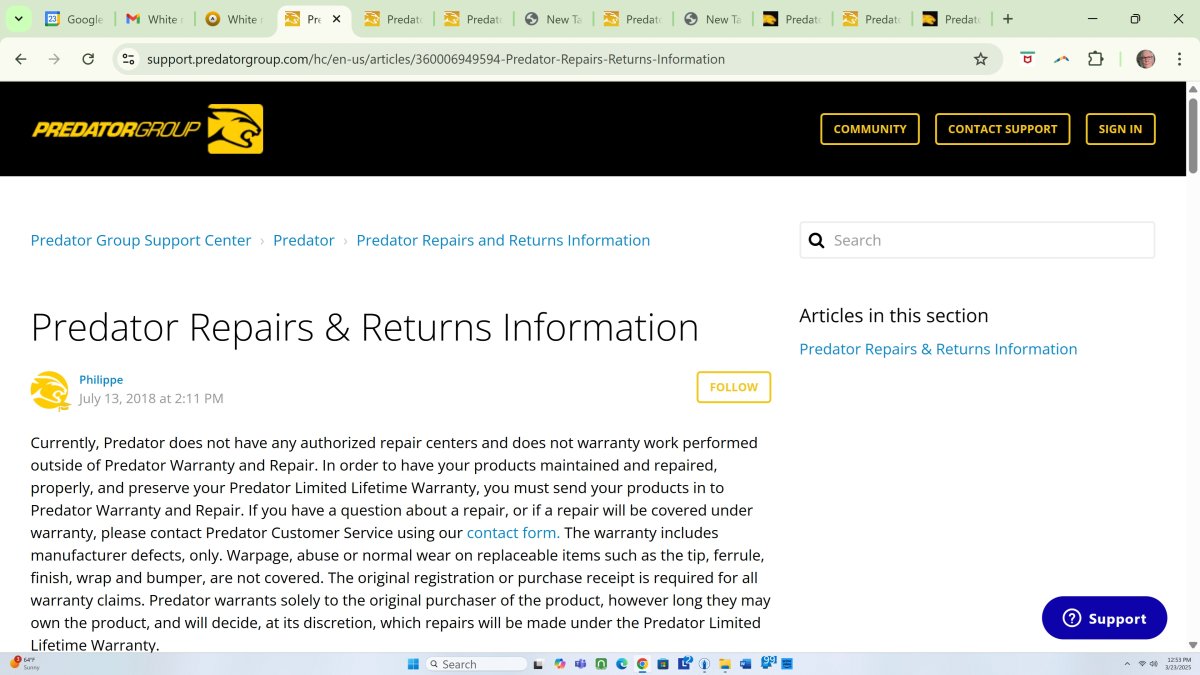This screenshot has height=675, width=1200.
Task: Open a new browser tab with plus
Action: pyautogui.click(x=1008, y=19)
